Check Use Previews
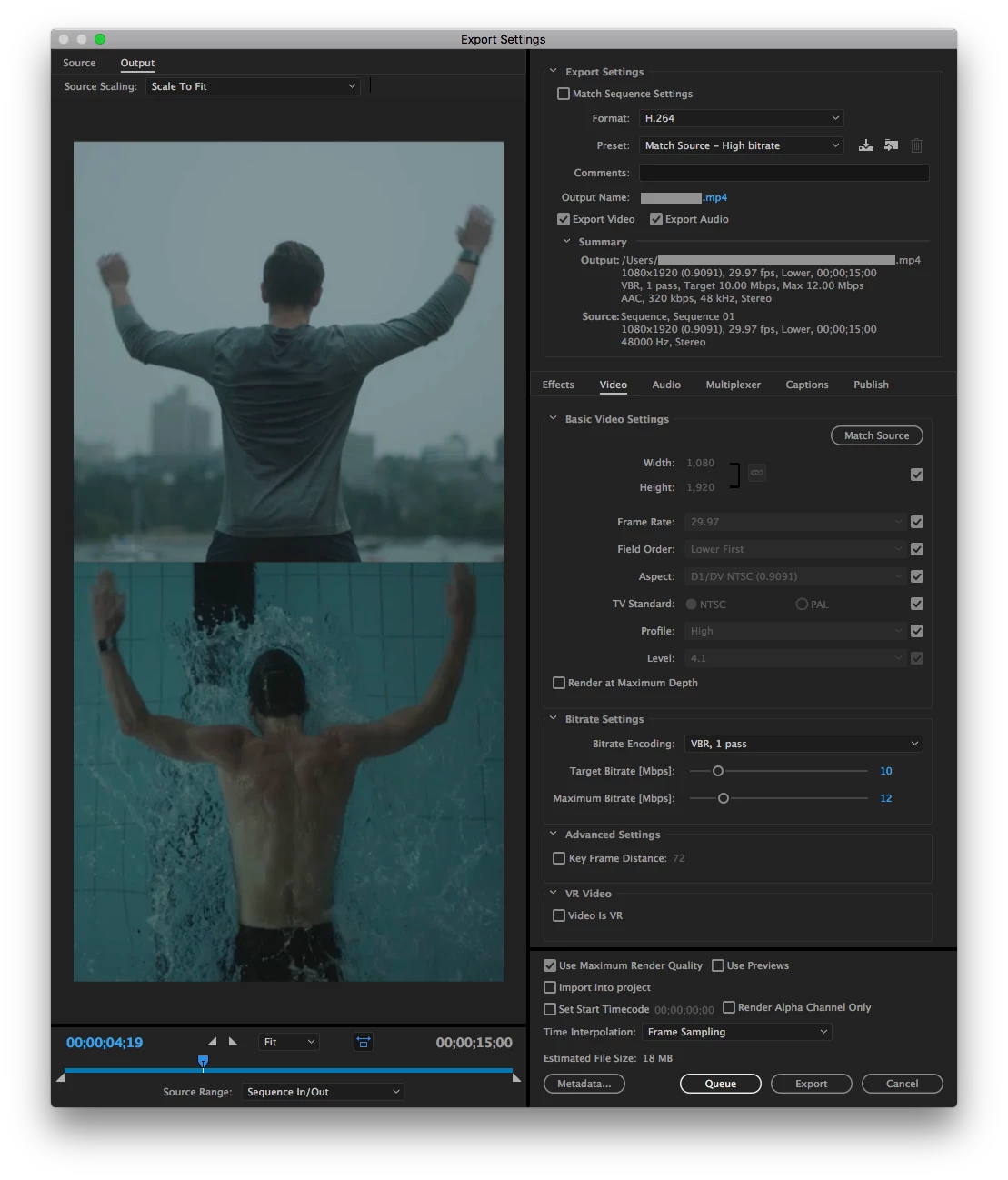1008x1180 pixels. tap(718, 965)
